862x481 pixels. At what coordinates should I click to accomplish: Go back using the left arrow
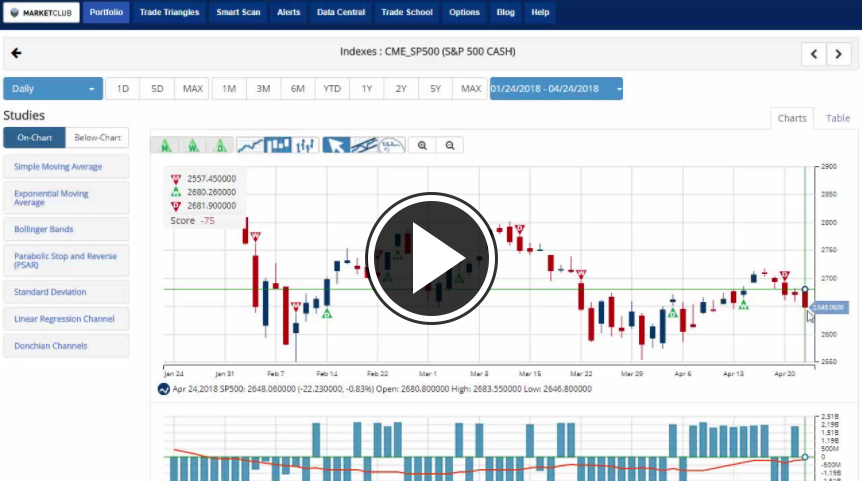16,53
